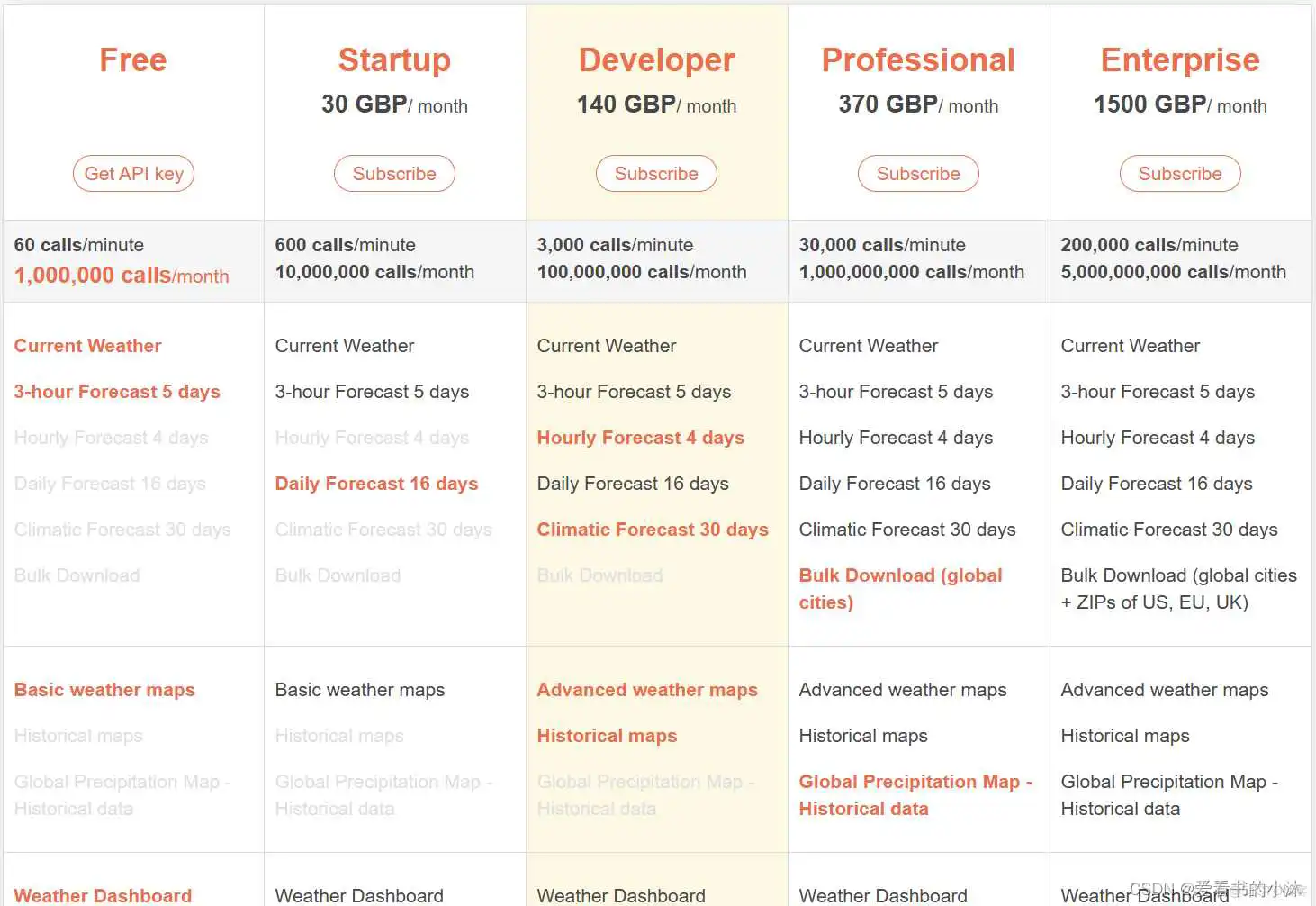Open Current Weather link in Free column

[87, 346]
